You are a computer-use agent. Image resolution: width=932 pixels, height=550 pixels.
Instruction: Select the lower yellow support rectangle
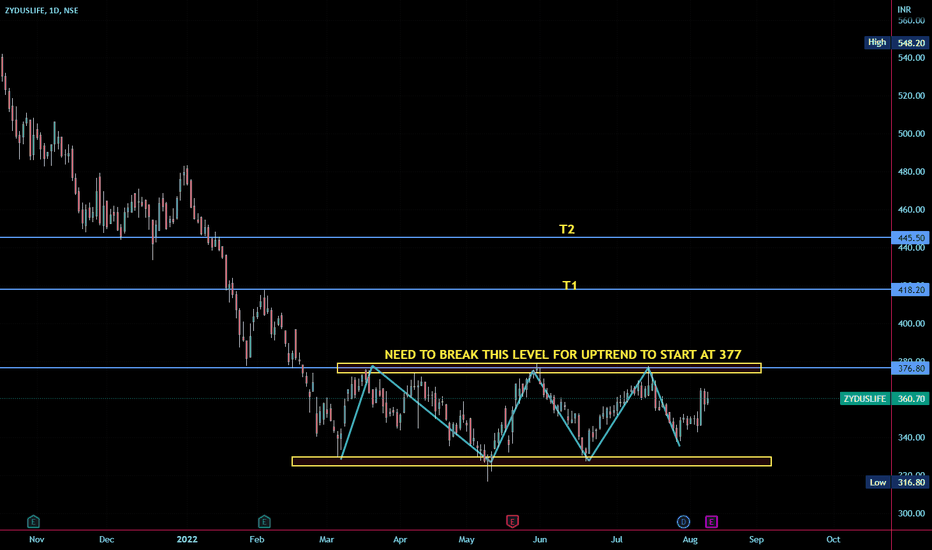click(531, 461)
